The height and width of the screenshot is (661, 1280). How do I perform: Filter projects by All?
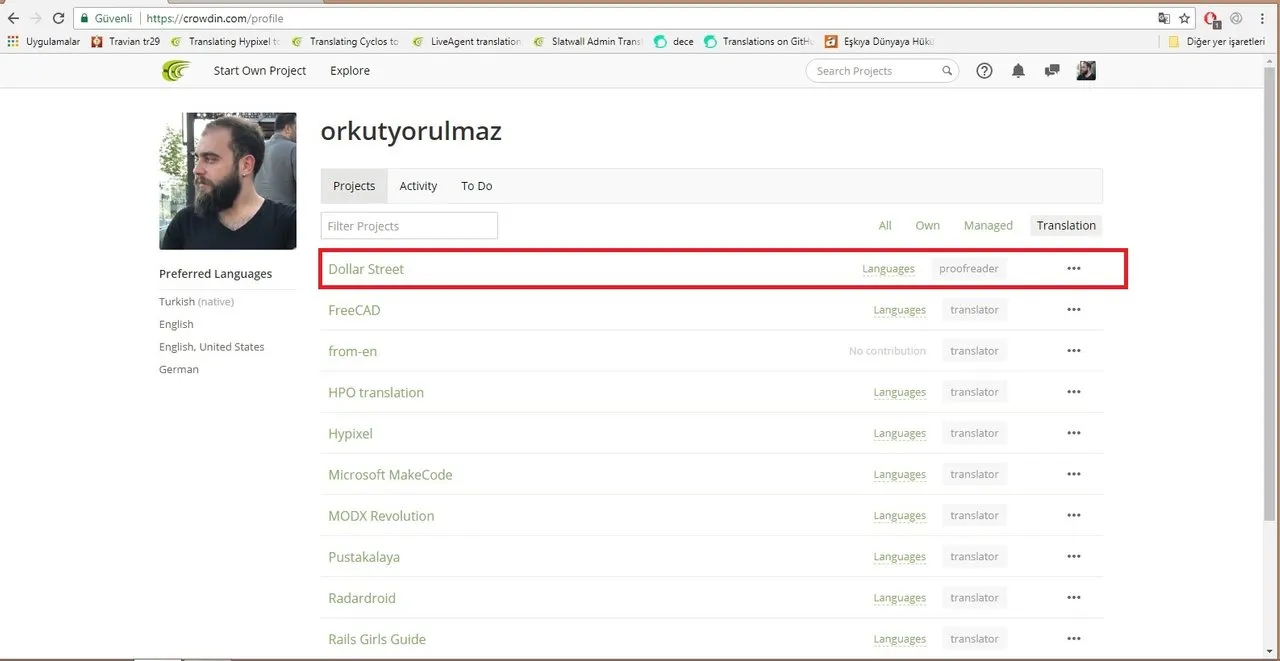(885, 226)
